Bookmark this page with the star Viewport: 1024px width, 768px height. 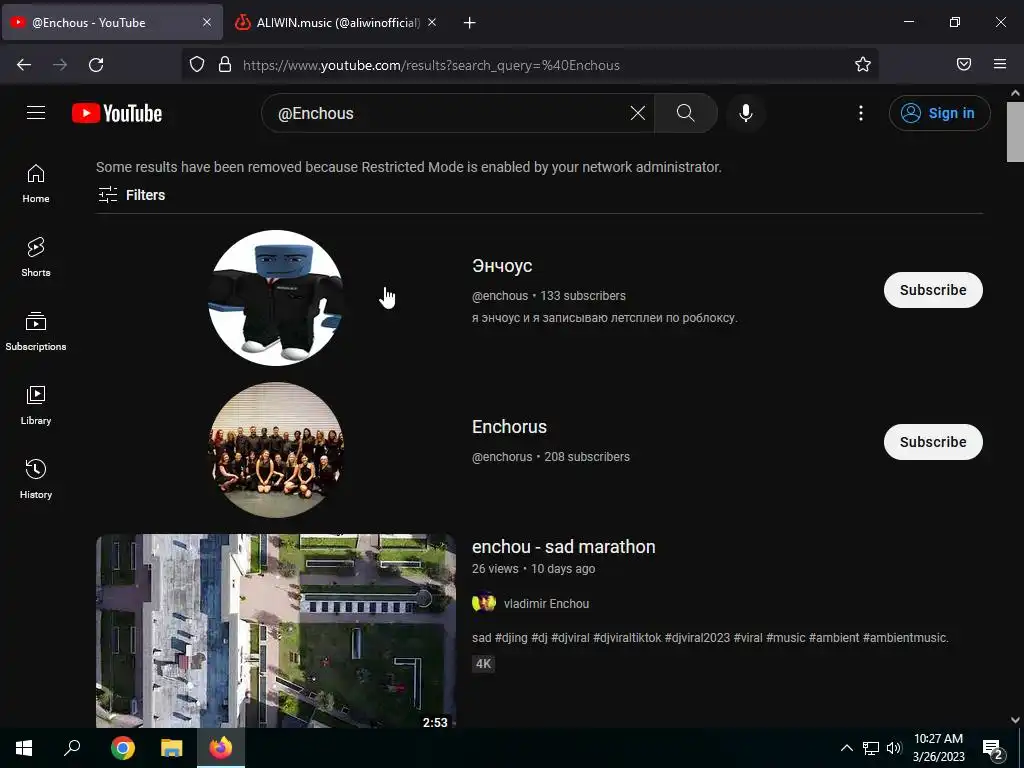click(863, 65)
